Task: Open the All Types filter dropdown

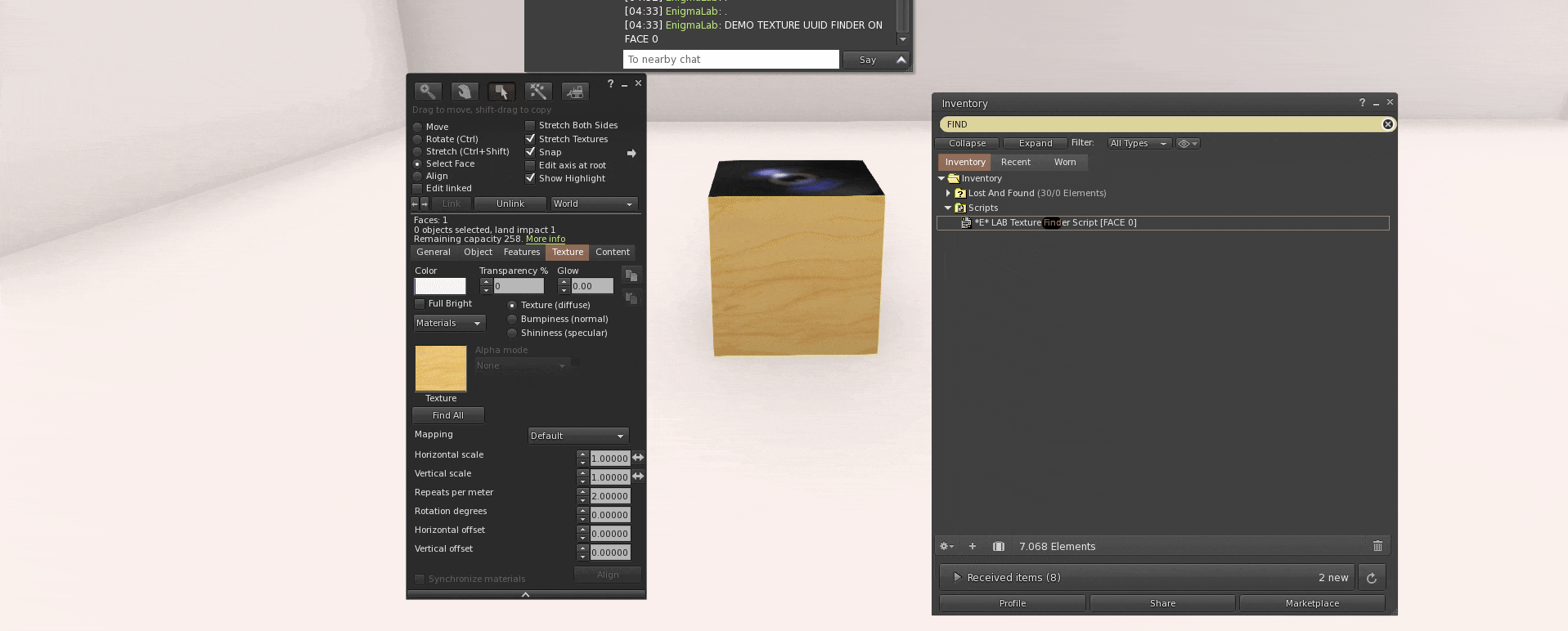Action: click(1139, 143)
